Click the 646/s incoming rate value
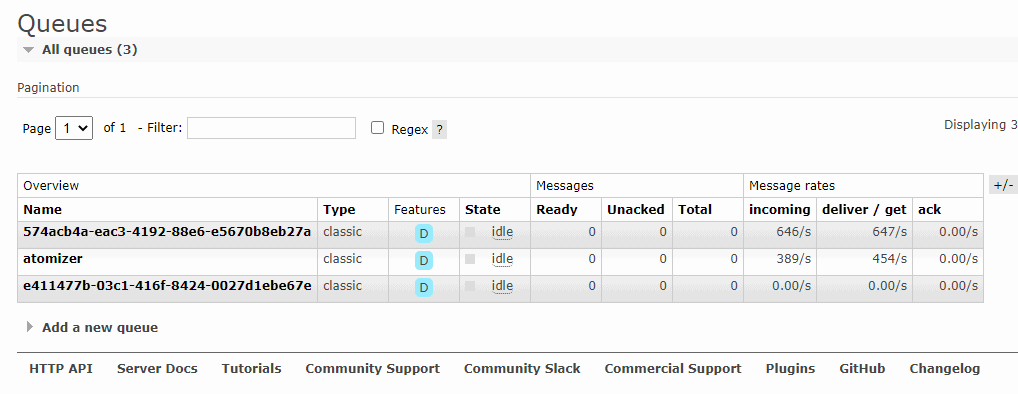Screen dimensions: 1018x394 click(793, 232)
